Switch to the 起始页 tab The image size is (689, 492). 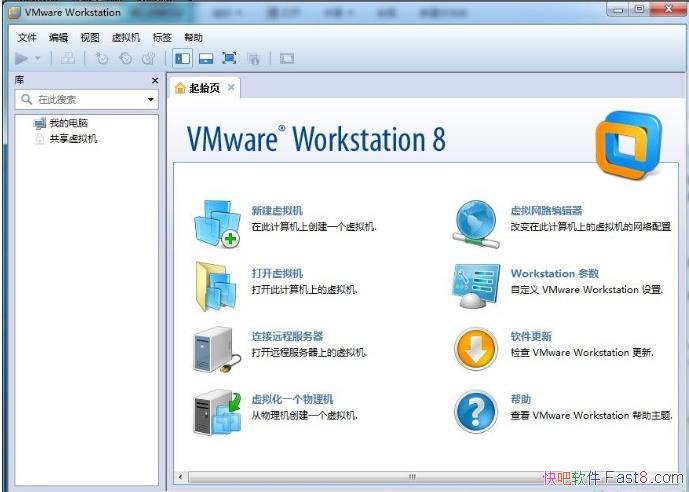pyautogui.click(x=204, y=88)
